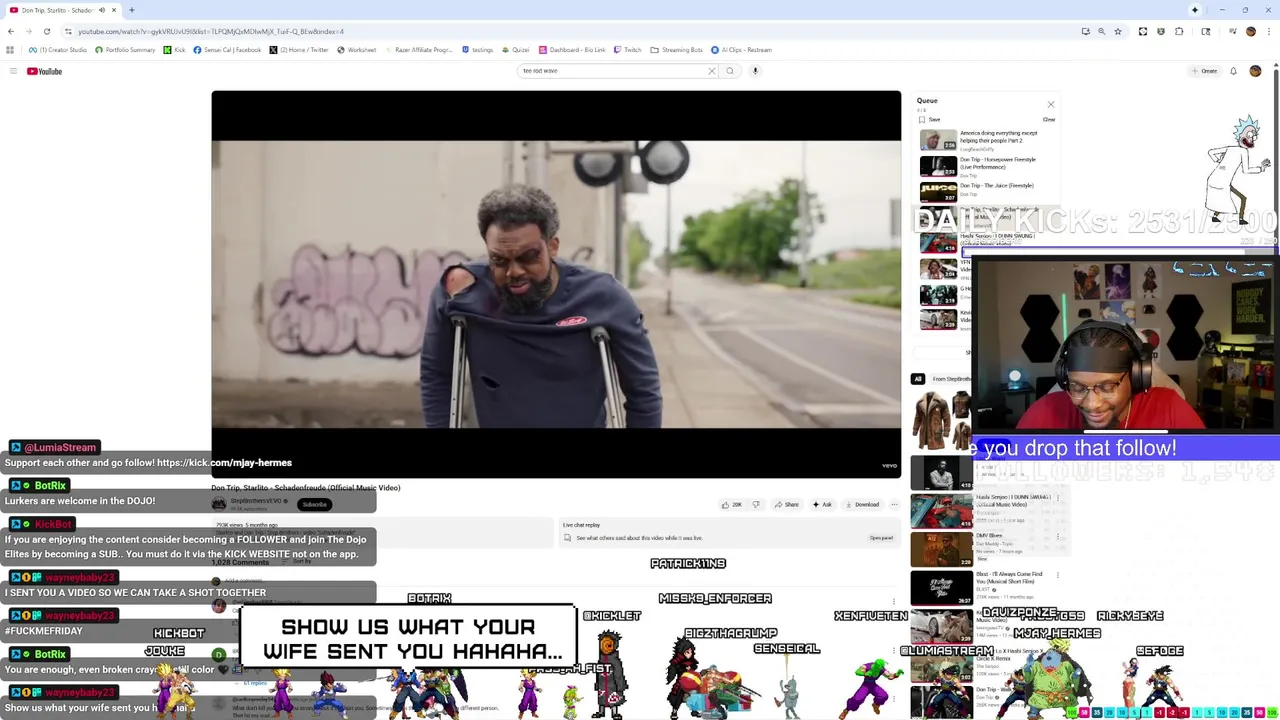Share the video
The width and height of the screenshot is (1280, 720).
pyautogui.click(x=786, y=504)
